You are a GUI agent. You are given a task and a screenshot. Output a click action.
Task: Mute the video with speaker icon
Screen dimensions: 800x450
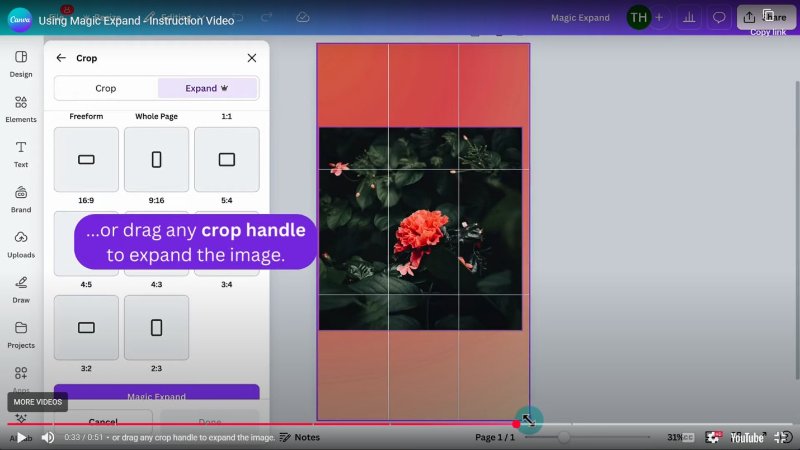(x=47, y=437)
